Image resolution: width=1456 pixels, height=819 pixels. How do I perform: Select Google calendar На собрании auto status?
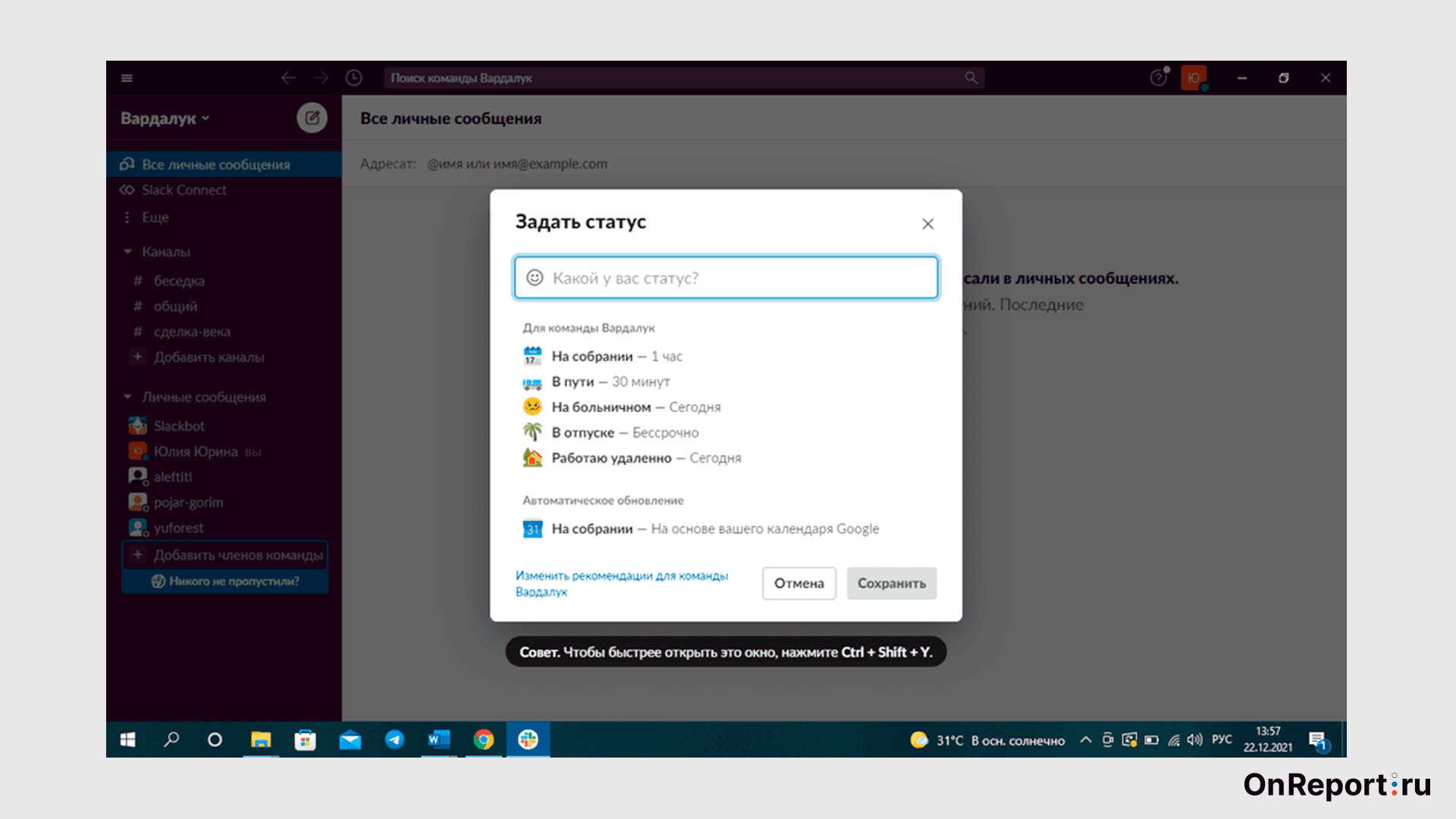[701, 529]
